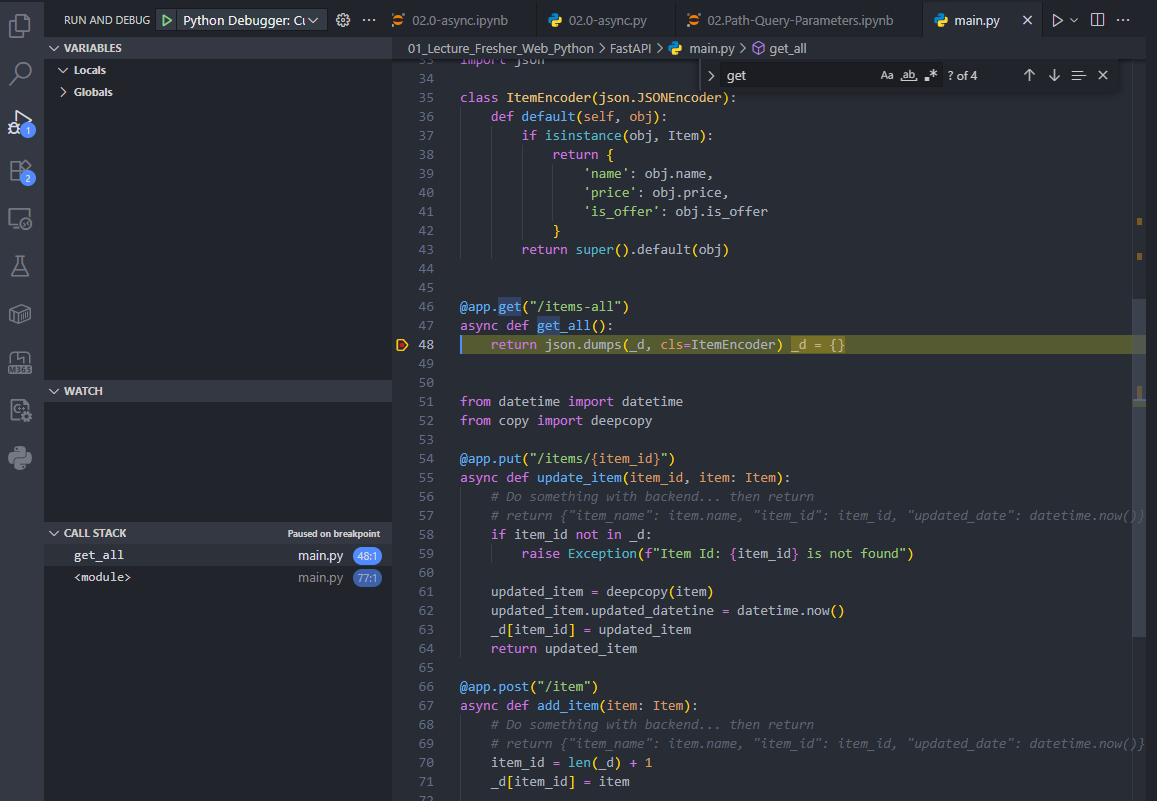Open the Explorer view

coord(20,26)
